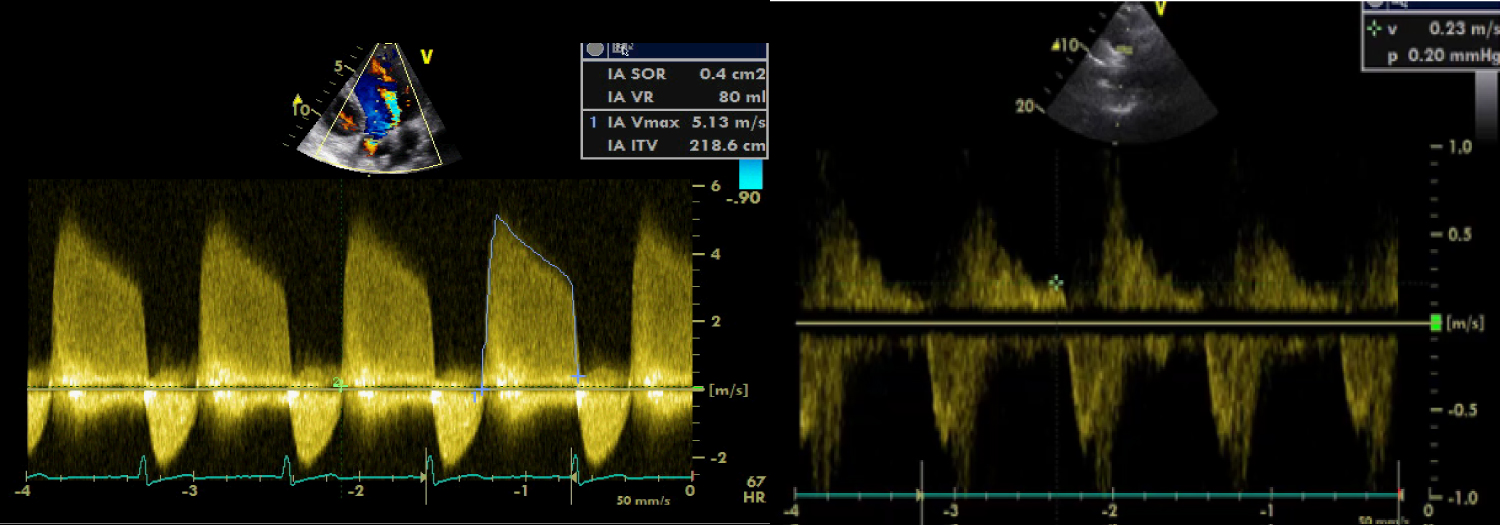Click the cyan color scale bar
The image size is (1500, 525).
(750, 174)
